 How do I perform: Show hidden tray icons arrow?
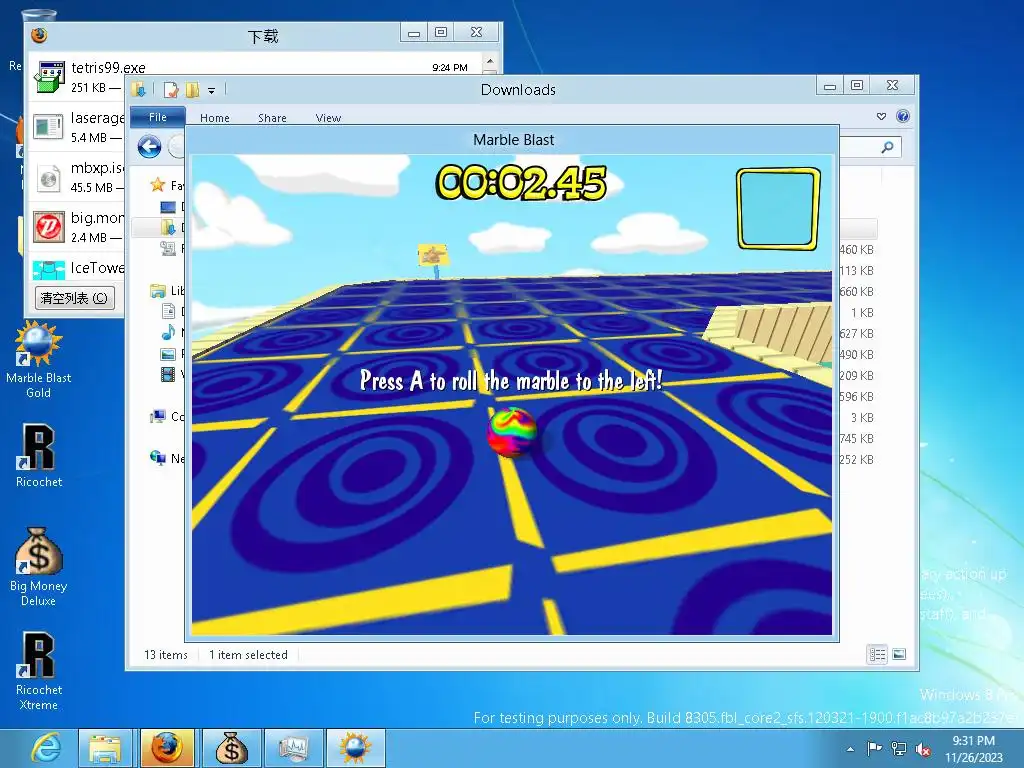coord(850,749)
